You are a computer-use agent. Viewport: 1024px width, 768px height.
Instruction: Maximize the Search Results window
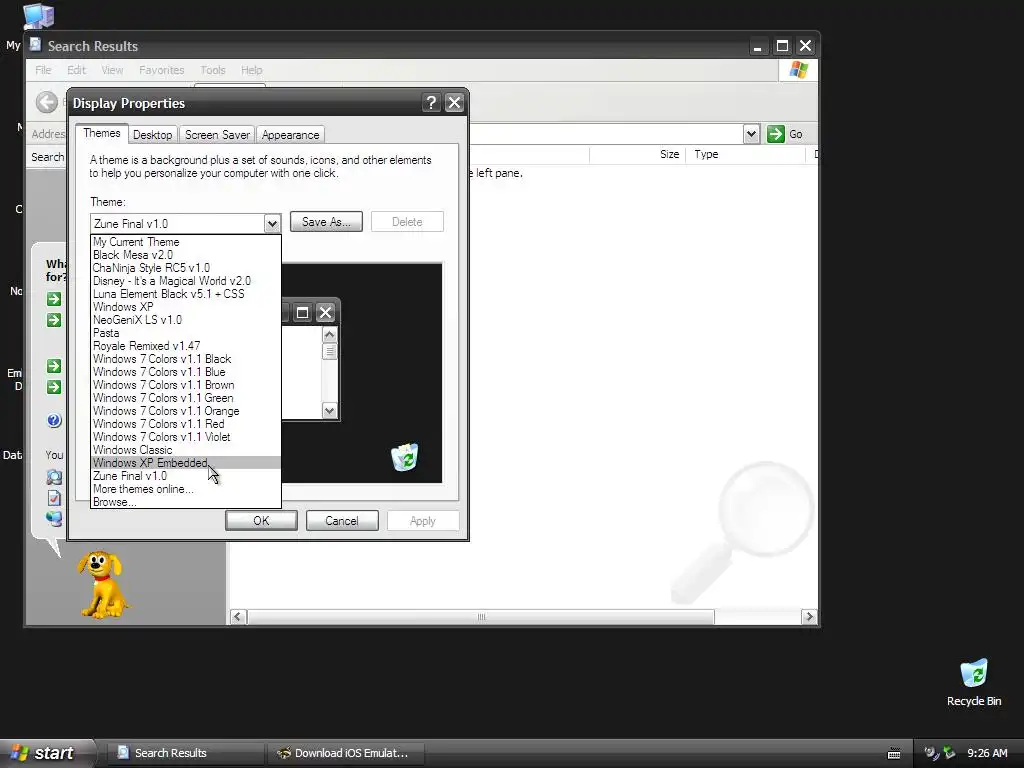click(x=782, y=46)
